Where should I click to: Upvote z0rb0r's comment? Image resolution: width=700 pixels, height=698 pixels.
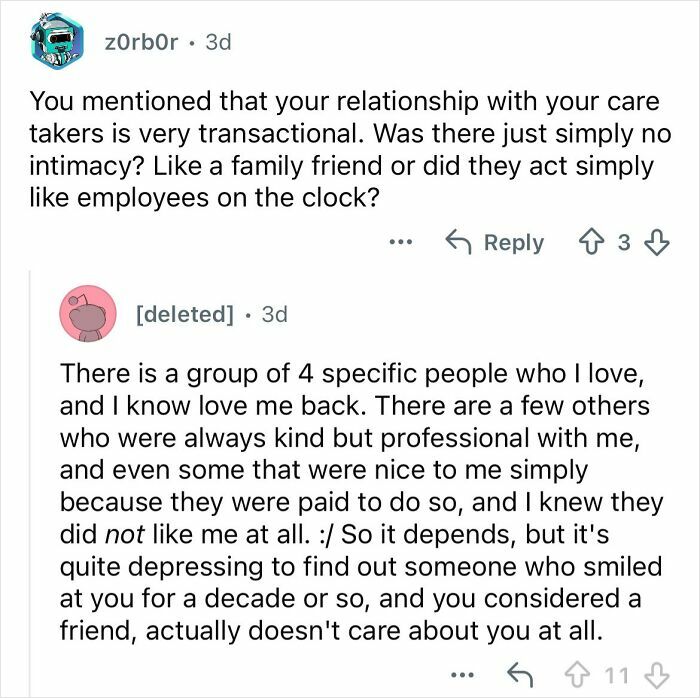(594, 243)
